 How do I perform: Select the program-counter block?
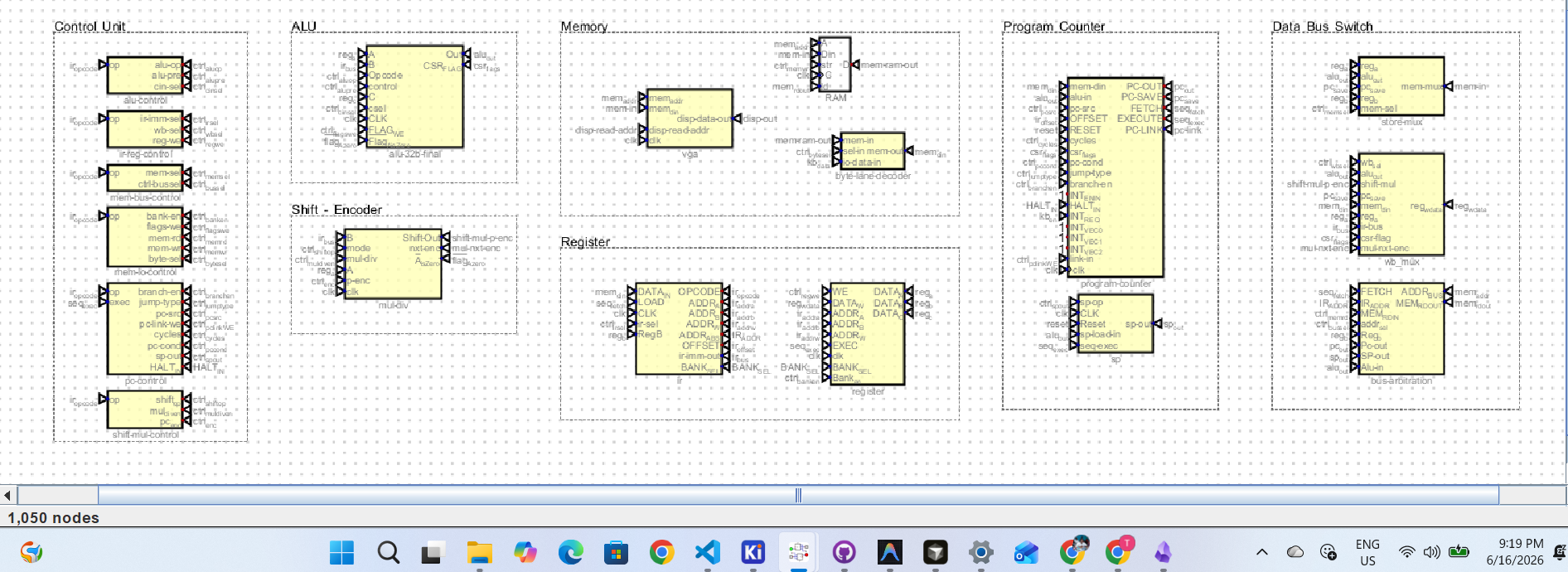pyautogui.click(x=1116, y=177)
